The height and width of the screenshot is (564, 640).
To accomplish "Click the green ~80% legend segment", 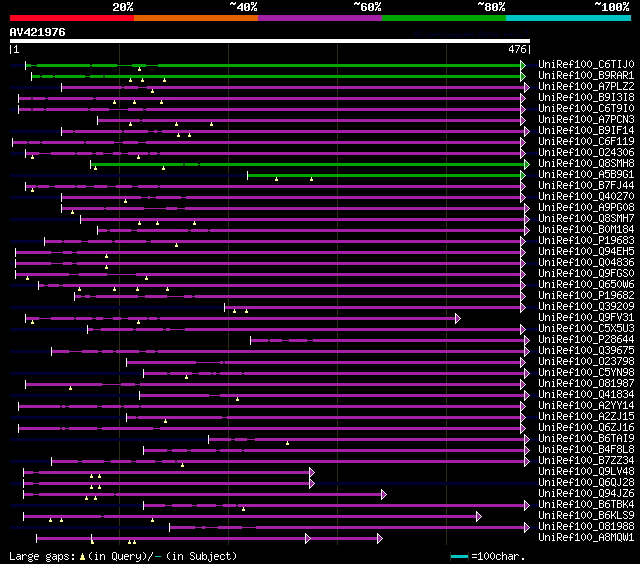I will click(x=444, y=18).
